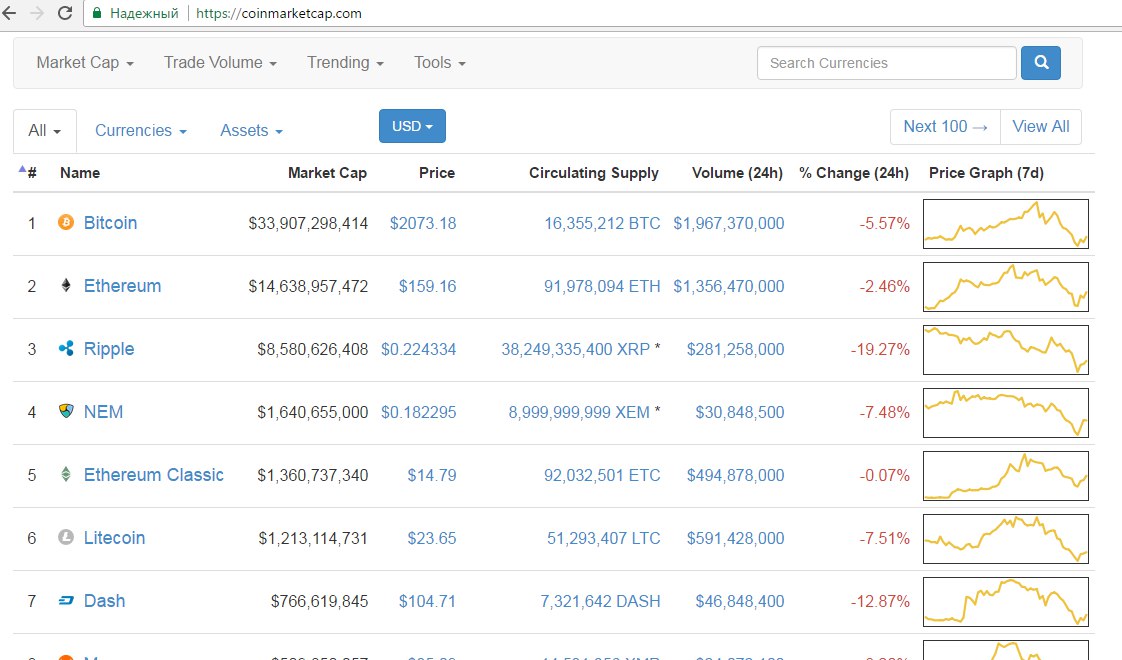Click the Litecoin coin logo
This screenshot has height=660, width=1122.
coord(66,538)
